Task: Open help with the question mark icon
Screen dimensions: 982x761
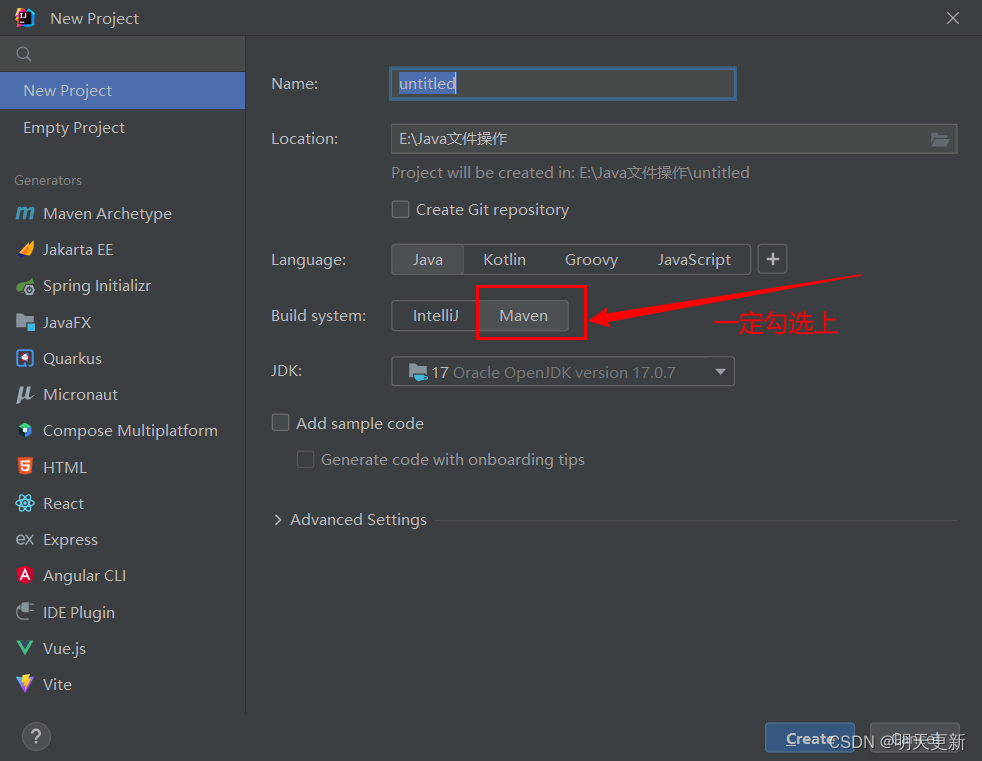Action: click(x=36, y=737)
